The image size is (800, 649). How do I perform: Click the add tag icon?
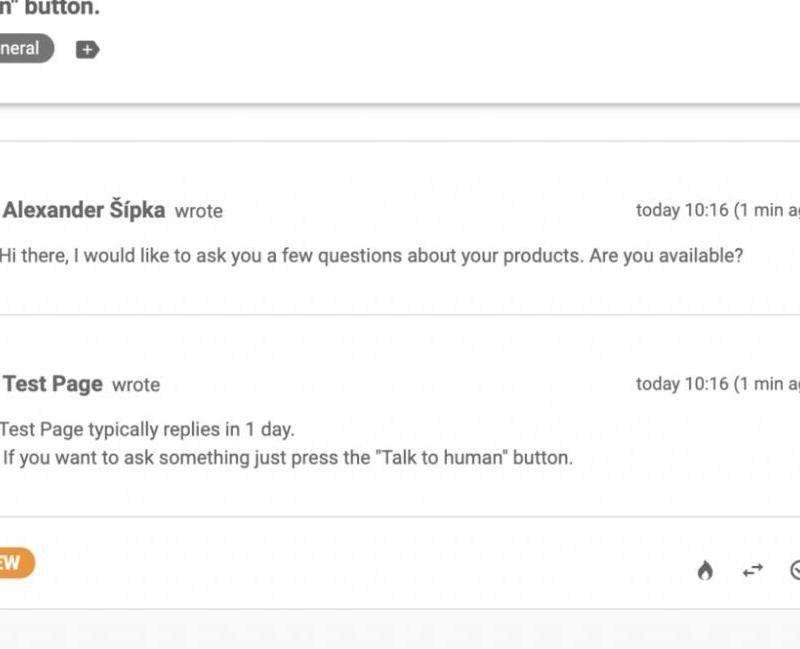[x=87, y=49]
